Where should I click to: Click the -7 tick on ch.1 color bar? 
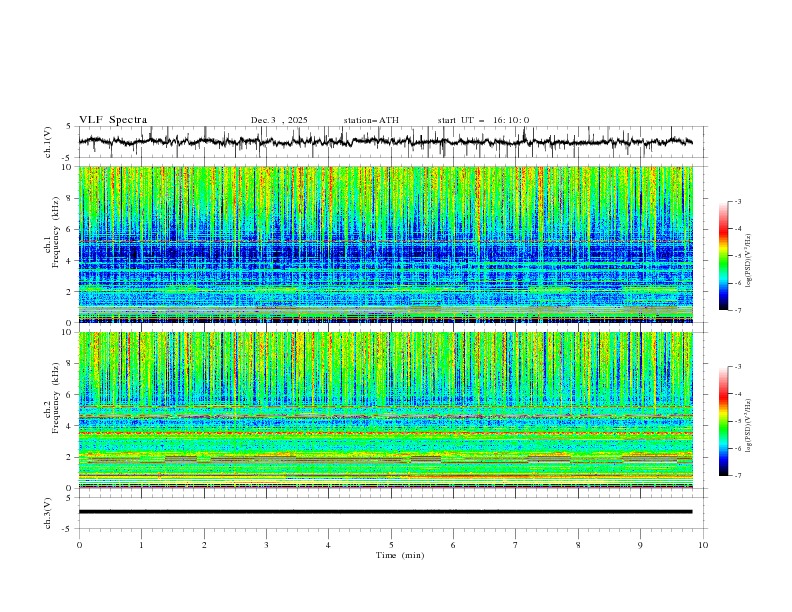[x=737, y=310]
